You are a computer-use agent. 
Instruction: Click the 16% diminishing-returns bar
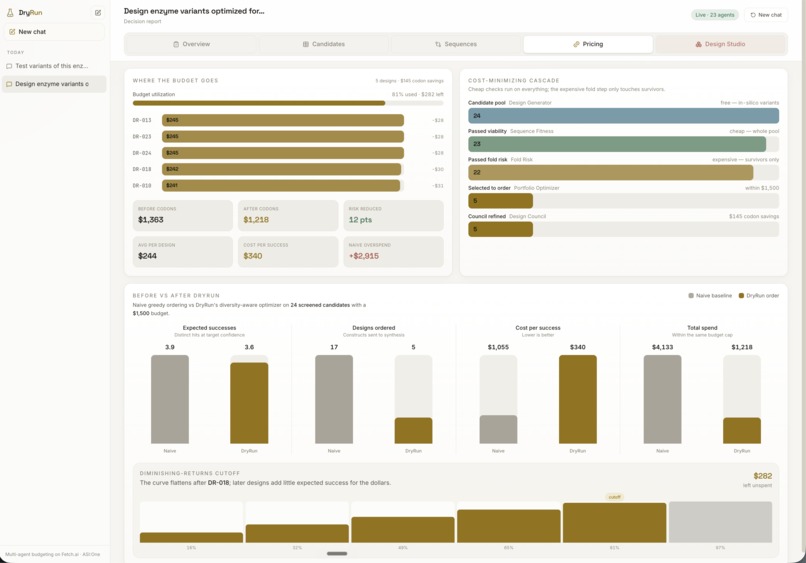pyautogui.click(x=191, y=537)
